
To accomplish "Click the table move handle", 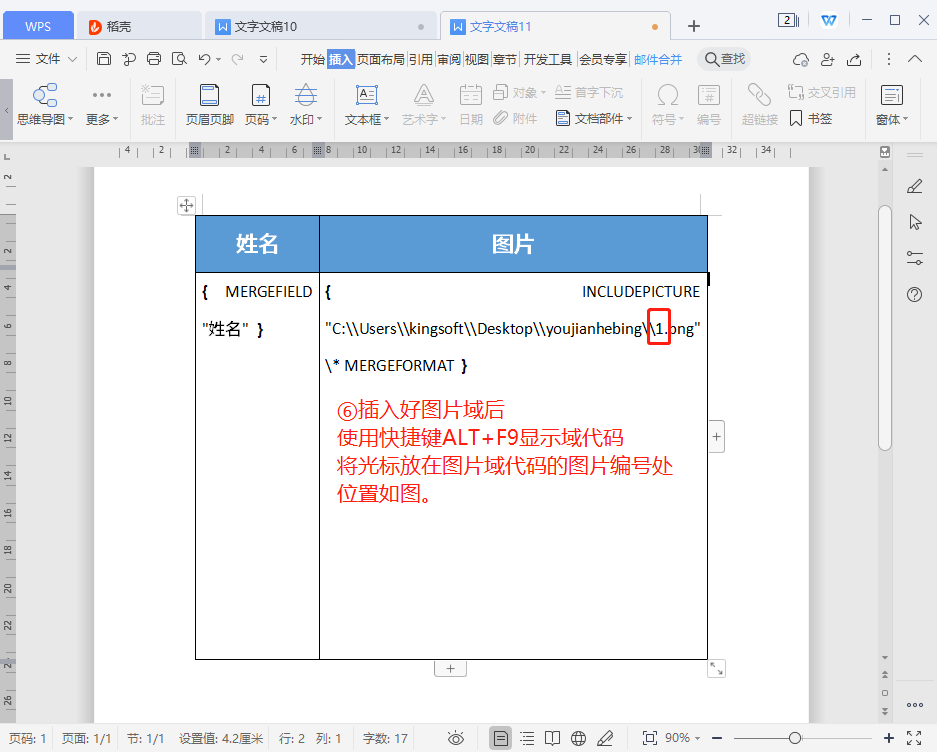I will click(186, 205).
